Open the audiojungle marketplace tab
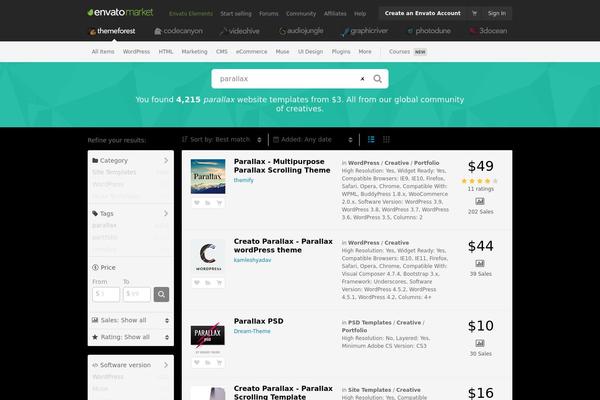 pyautogui.click(x=301, y=31)
